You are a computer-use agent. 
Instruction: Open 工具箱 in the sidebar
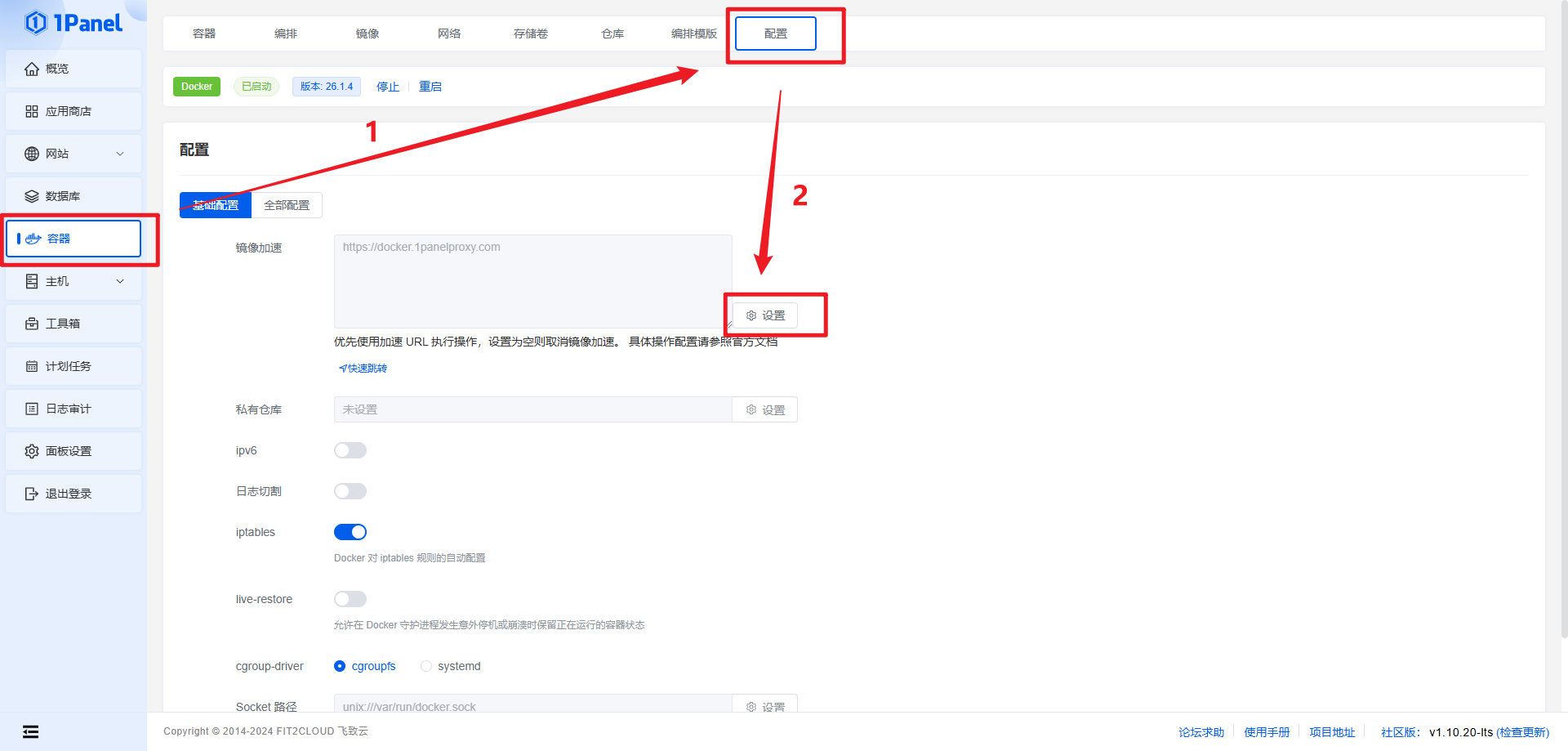click(x=73, y=324)
